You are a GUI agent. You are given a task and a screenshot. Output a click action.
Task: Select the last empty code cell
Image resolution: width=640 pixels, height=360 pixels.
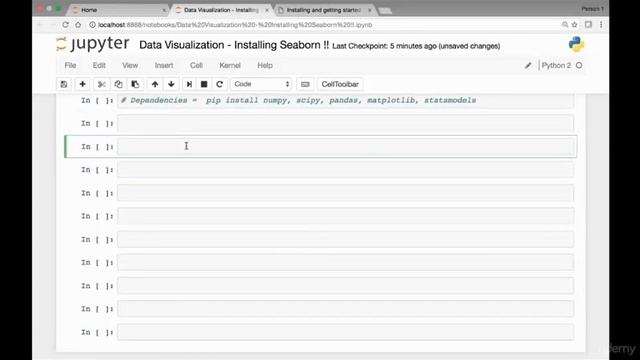click(x=345, y=332)
